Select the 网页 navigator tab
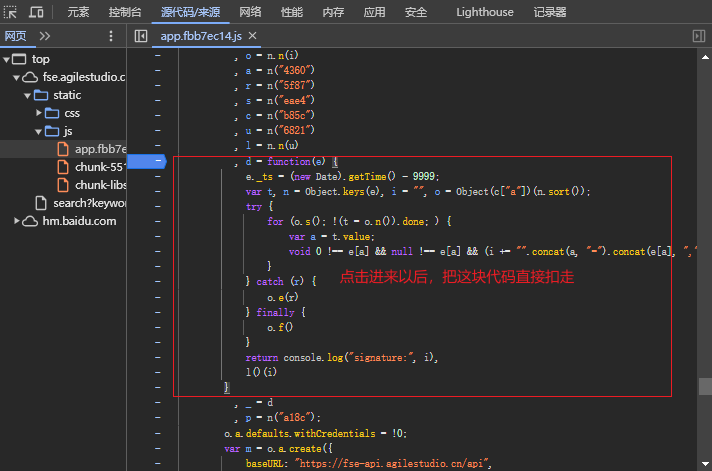This screenshot has width=712, height=471. pos(15,36)
